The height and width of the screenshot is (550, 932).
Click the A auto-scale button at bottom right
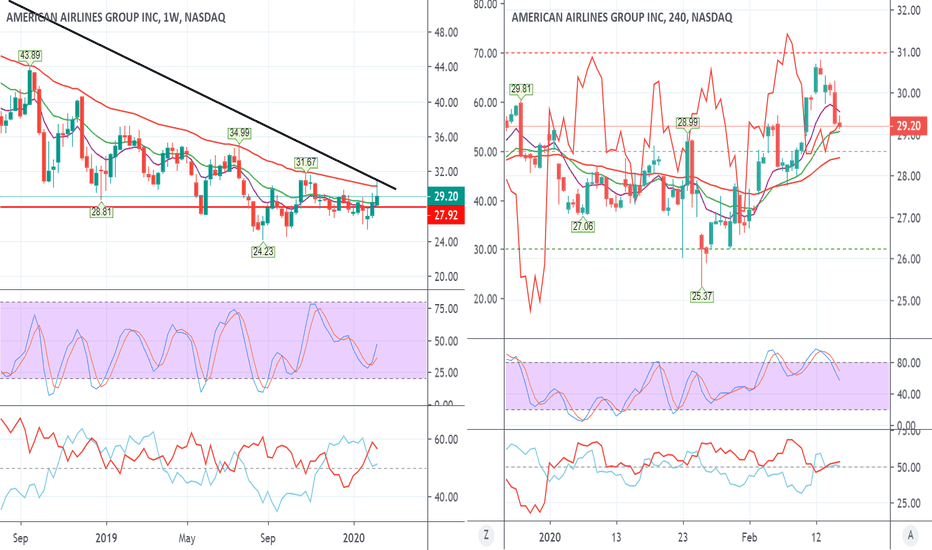coord(910,535)
